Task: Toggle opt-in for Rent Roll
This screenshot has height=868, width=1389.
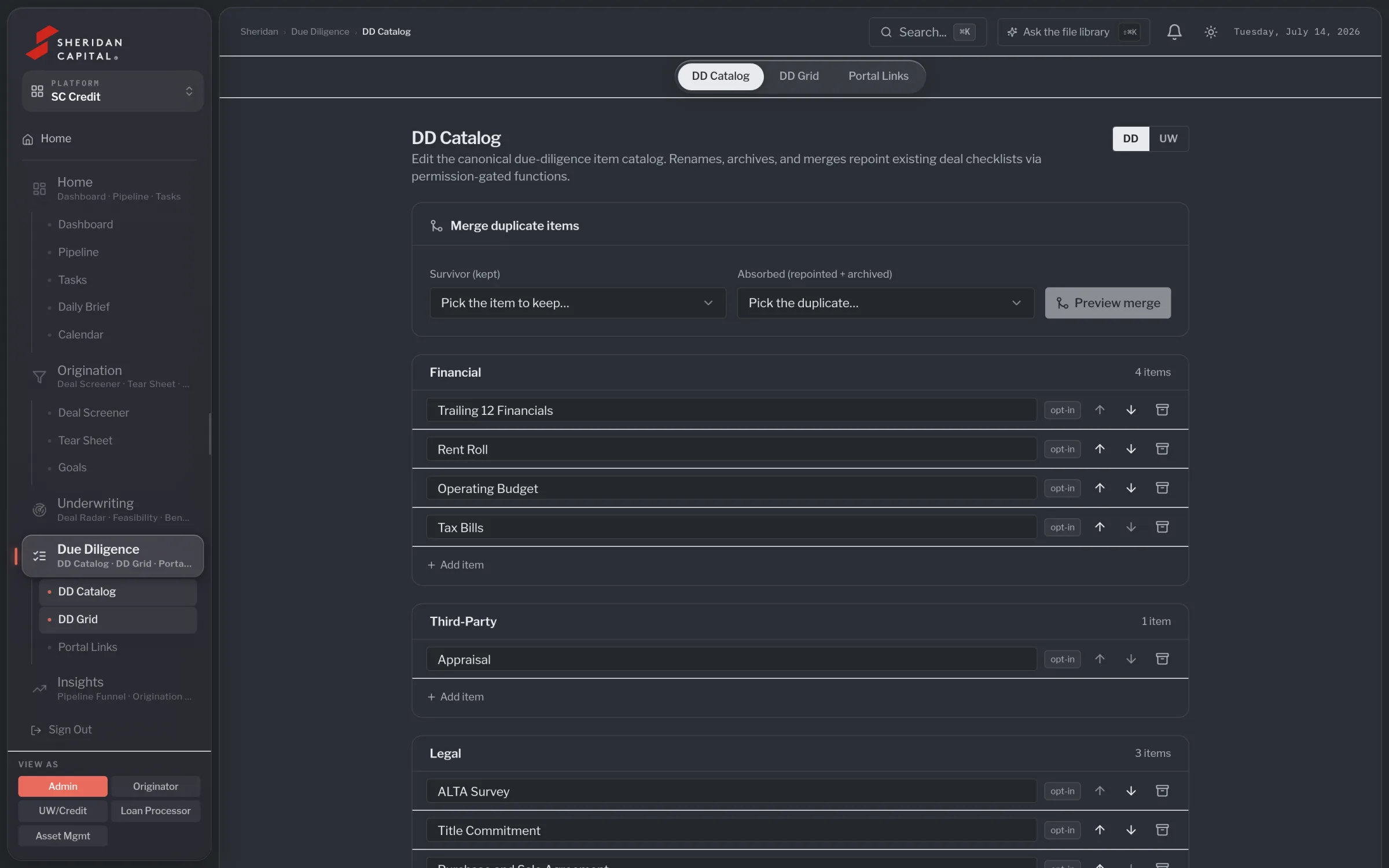Action: coord(1062,449)
